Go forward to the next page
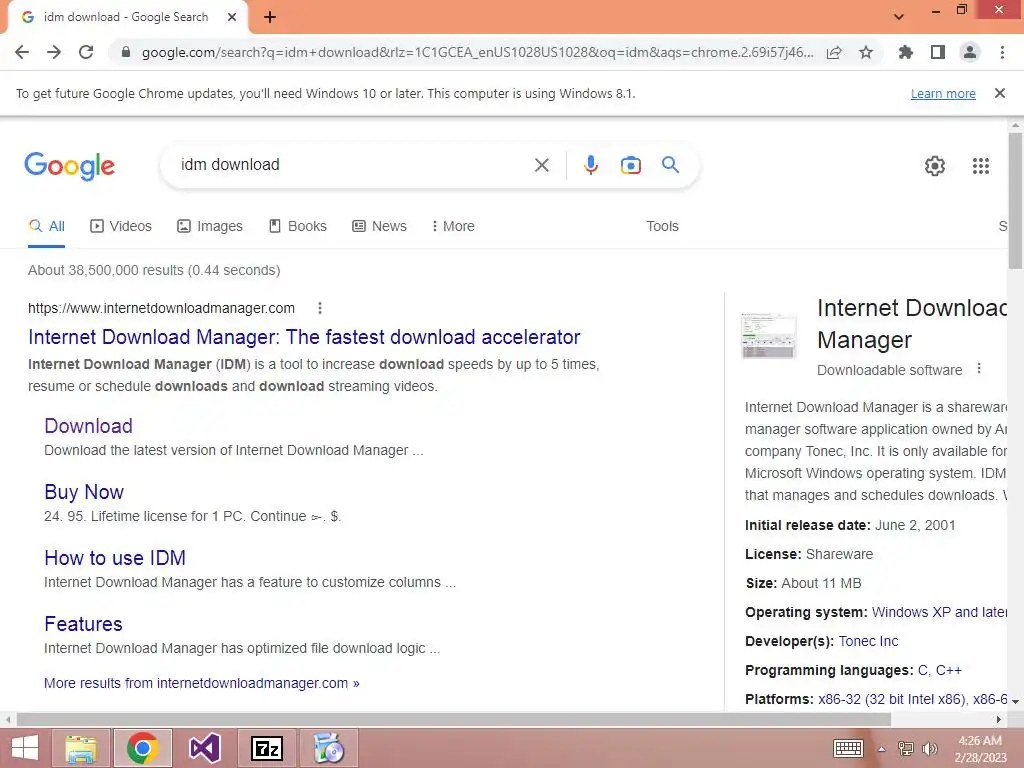 (x=54, y=52)
